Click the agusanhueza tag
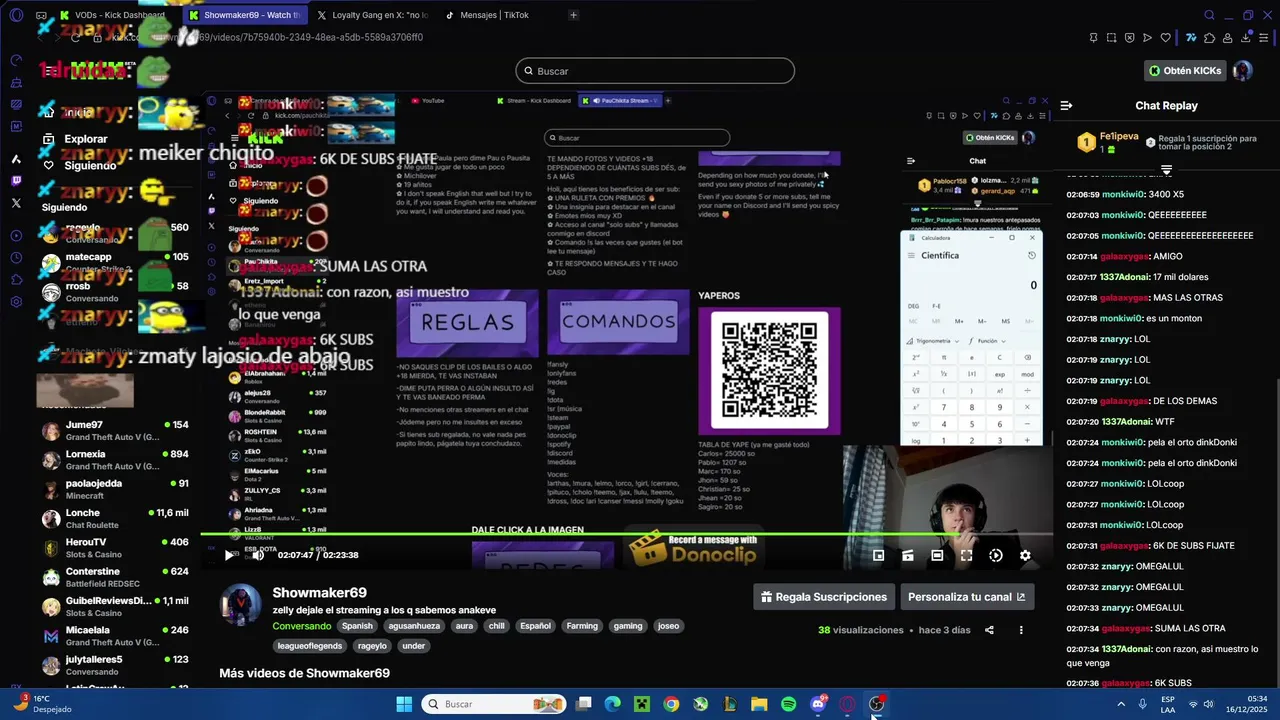 pyautogui.click(x=414, y=626)
